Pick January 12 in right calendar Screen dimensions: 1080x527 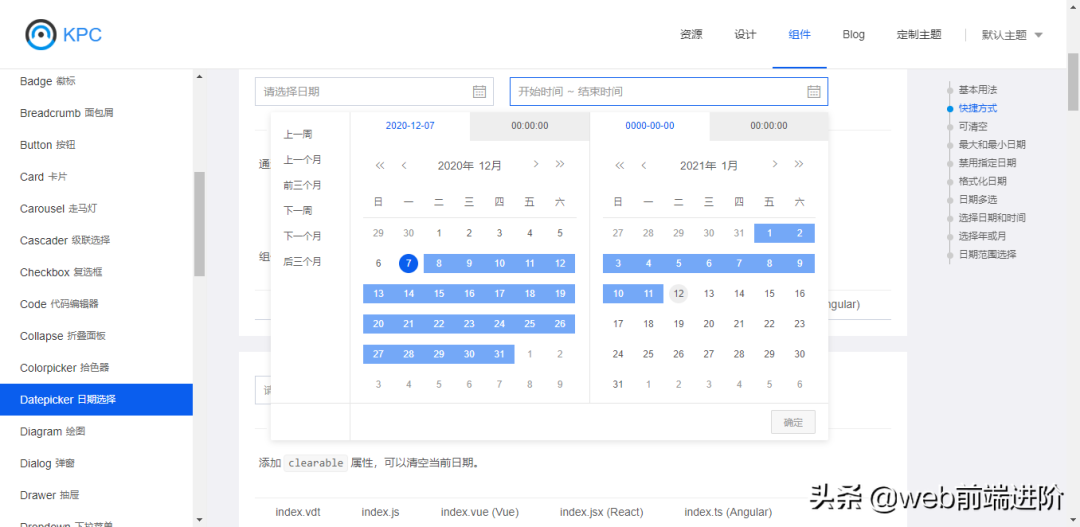[679, 294]
